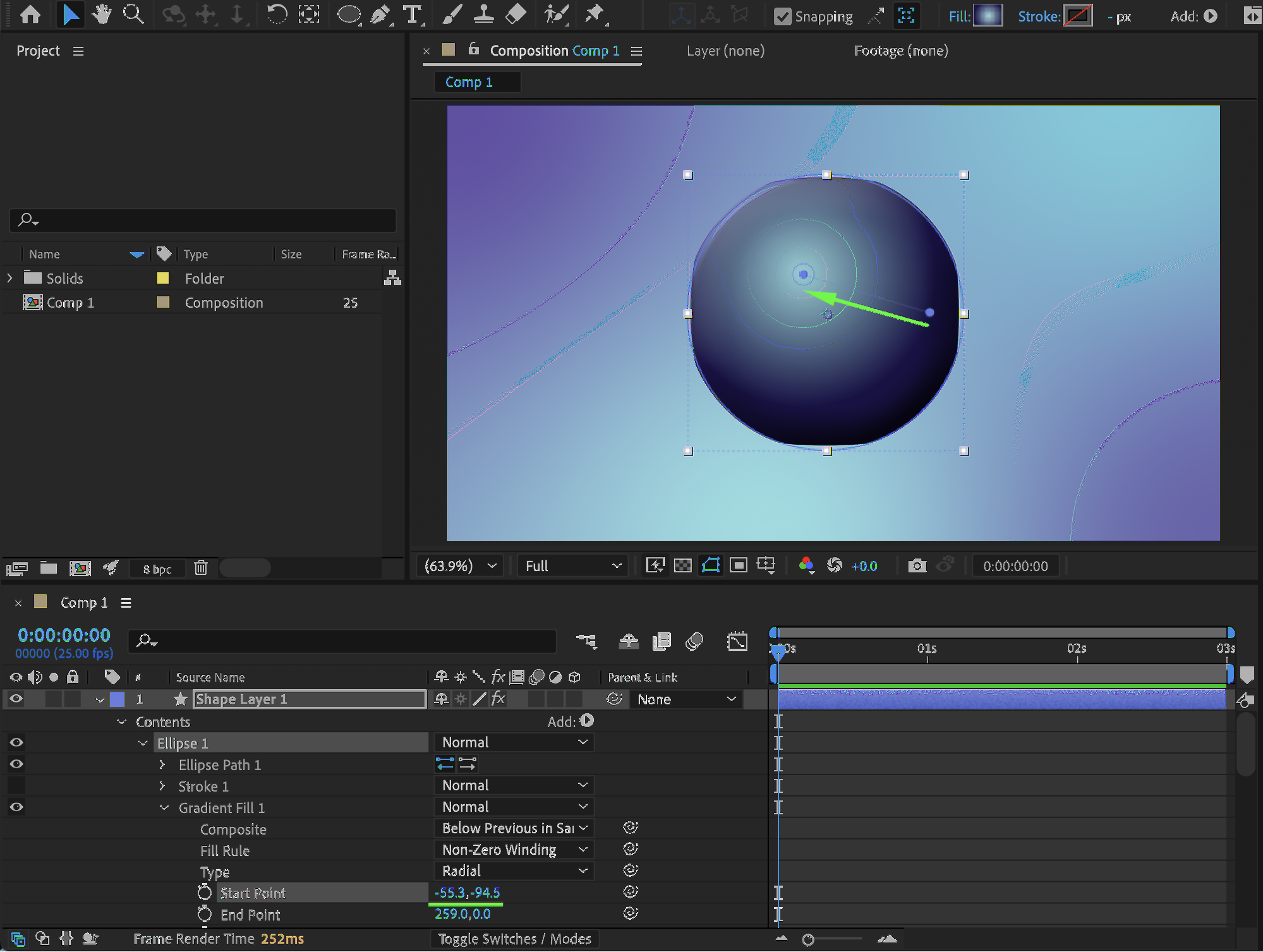Open the gradient Type Radial dropdown
Screen dimensions: 1263x952
tap(514, 871)
